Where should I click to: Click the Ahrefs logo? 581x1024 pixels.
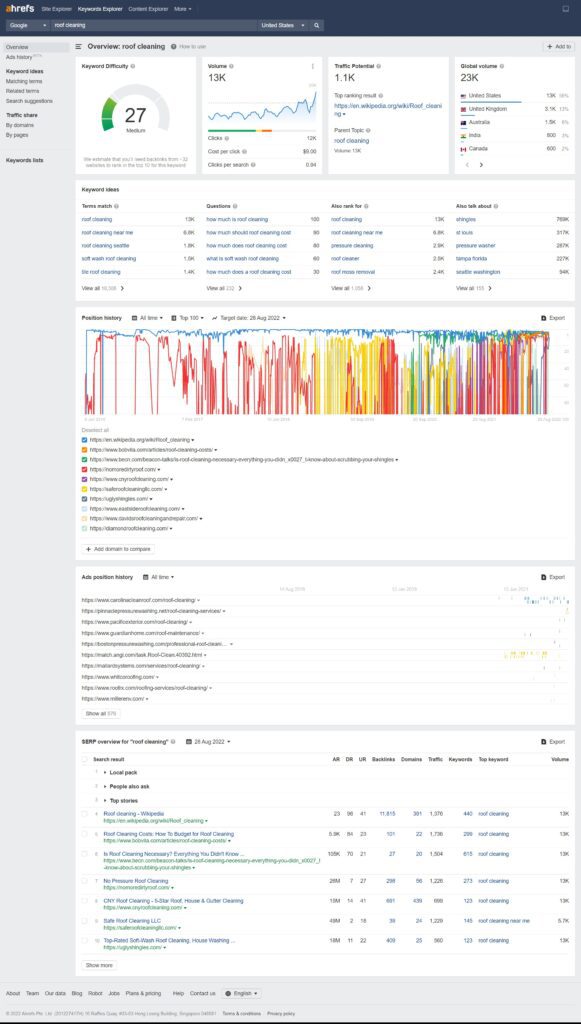pos(20,9)
